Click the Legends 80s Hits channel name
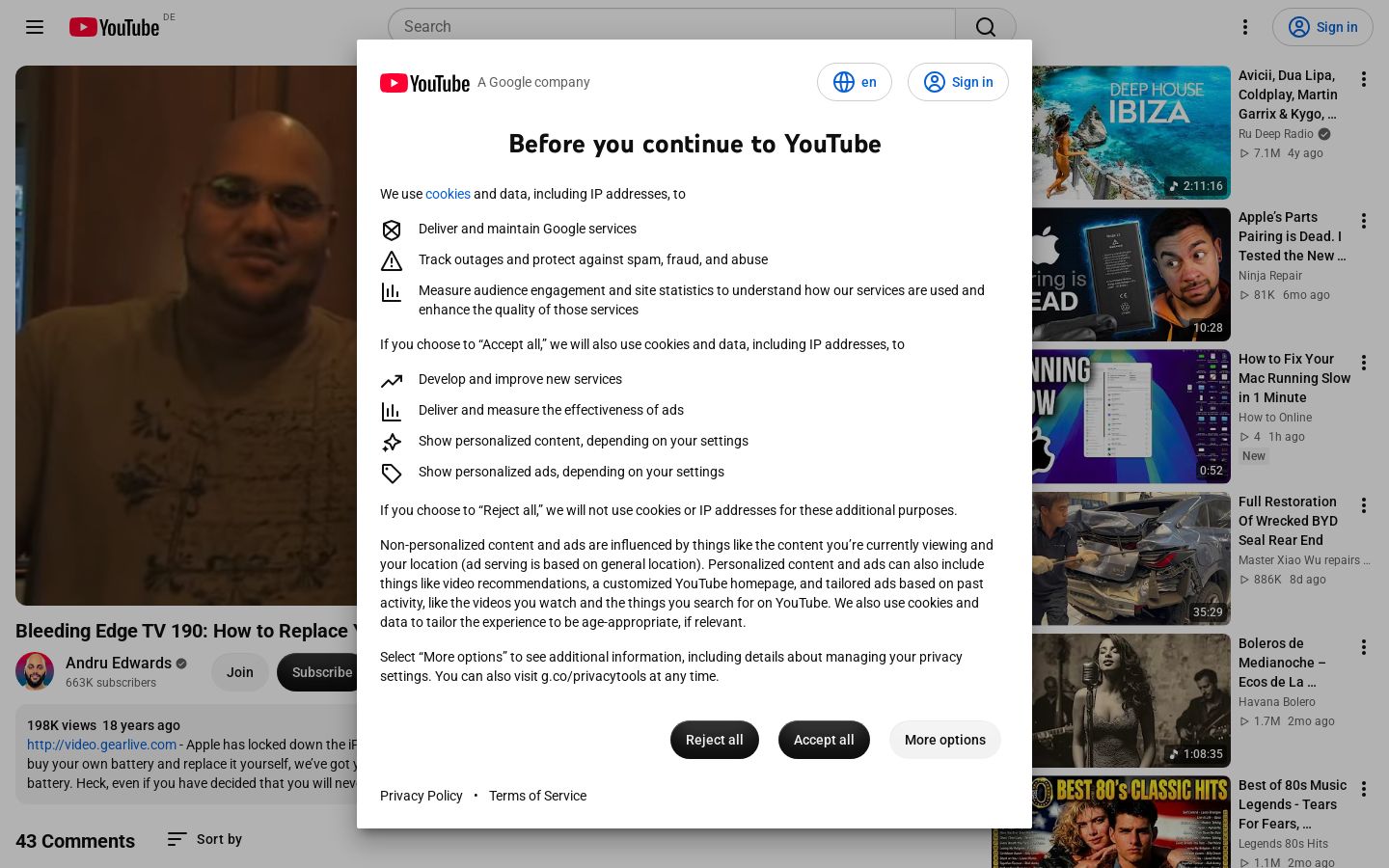Screen dimensions: 1389x868 coord(1283,844)
